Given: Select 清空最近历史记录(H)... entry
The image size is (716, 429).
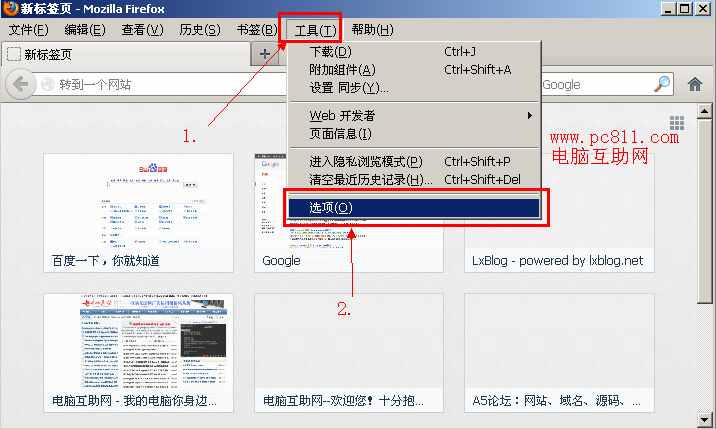Looking at the screenshot, I should (414, 180).
